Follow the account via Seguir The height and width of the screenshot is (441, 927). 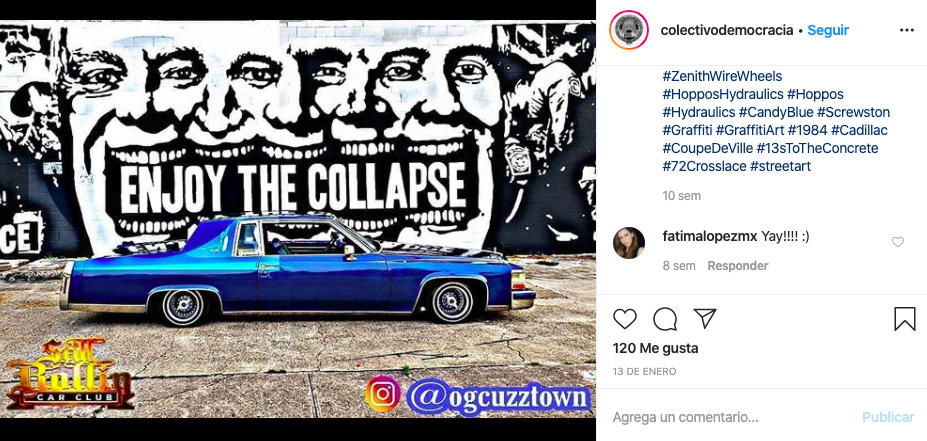pos(828,30)
